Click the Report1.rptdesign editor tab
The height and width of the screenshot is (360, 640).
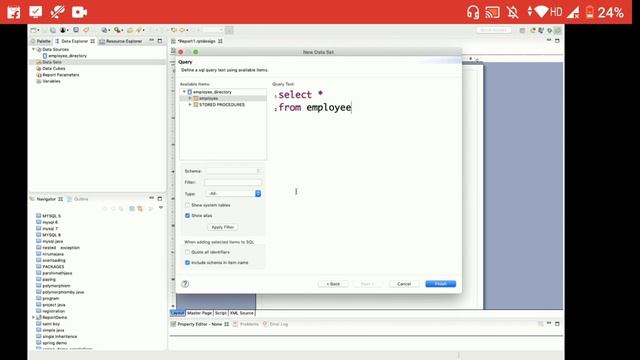pos(197,41)
